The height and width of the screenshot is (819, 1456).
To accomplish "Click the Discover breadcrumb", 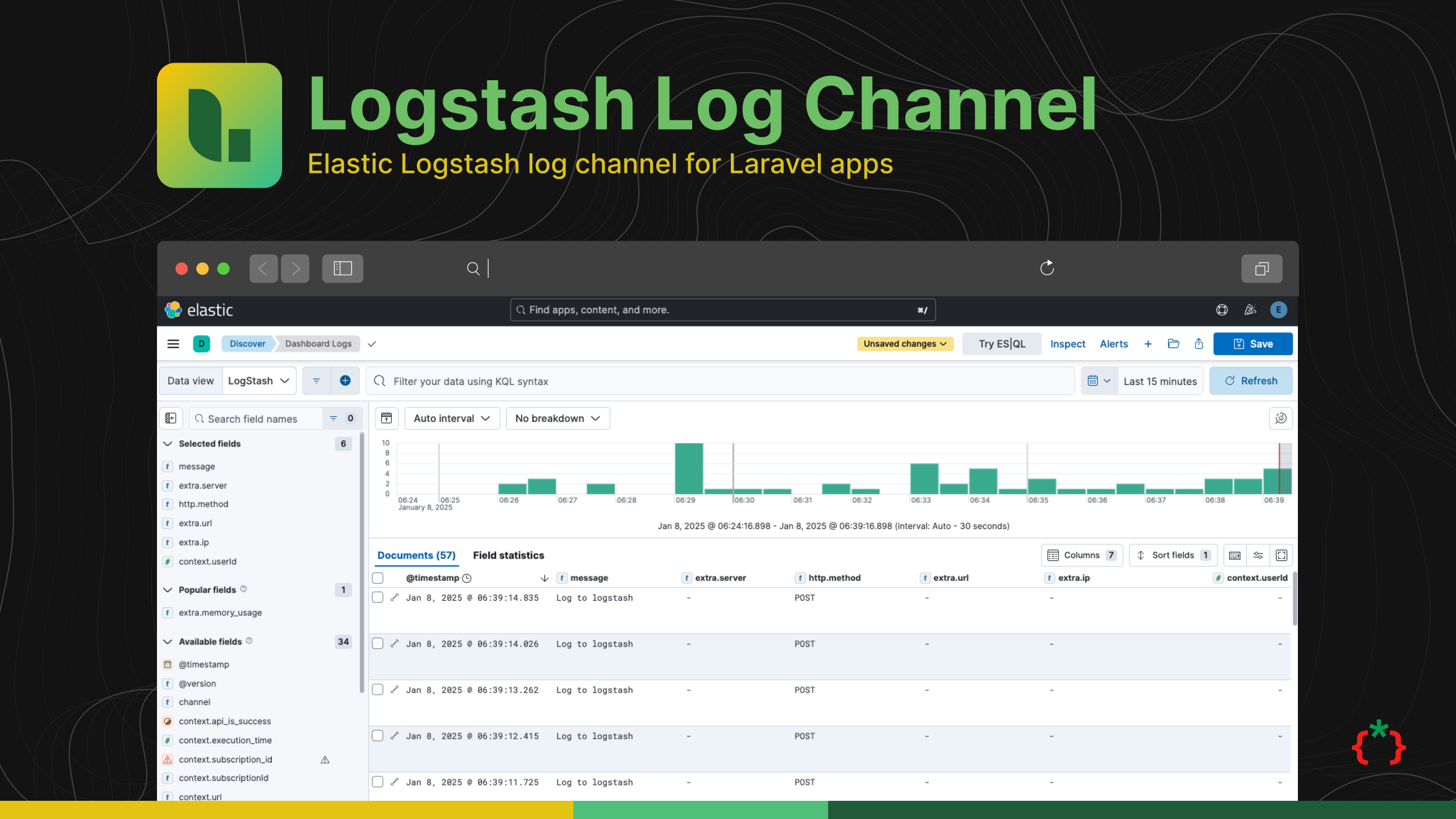I will tap(247, 344).
